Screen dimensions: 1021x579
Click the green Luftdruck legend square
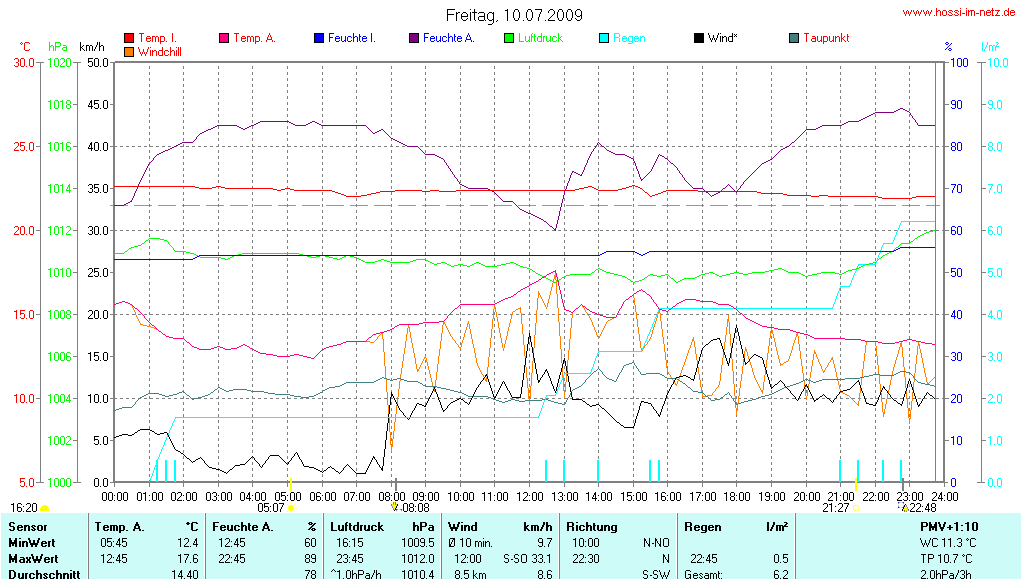pos(509,38)
